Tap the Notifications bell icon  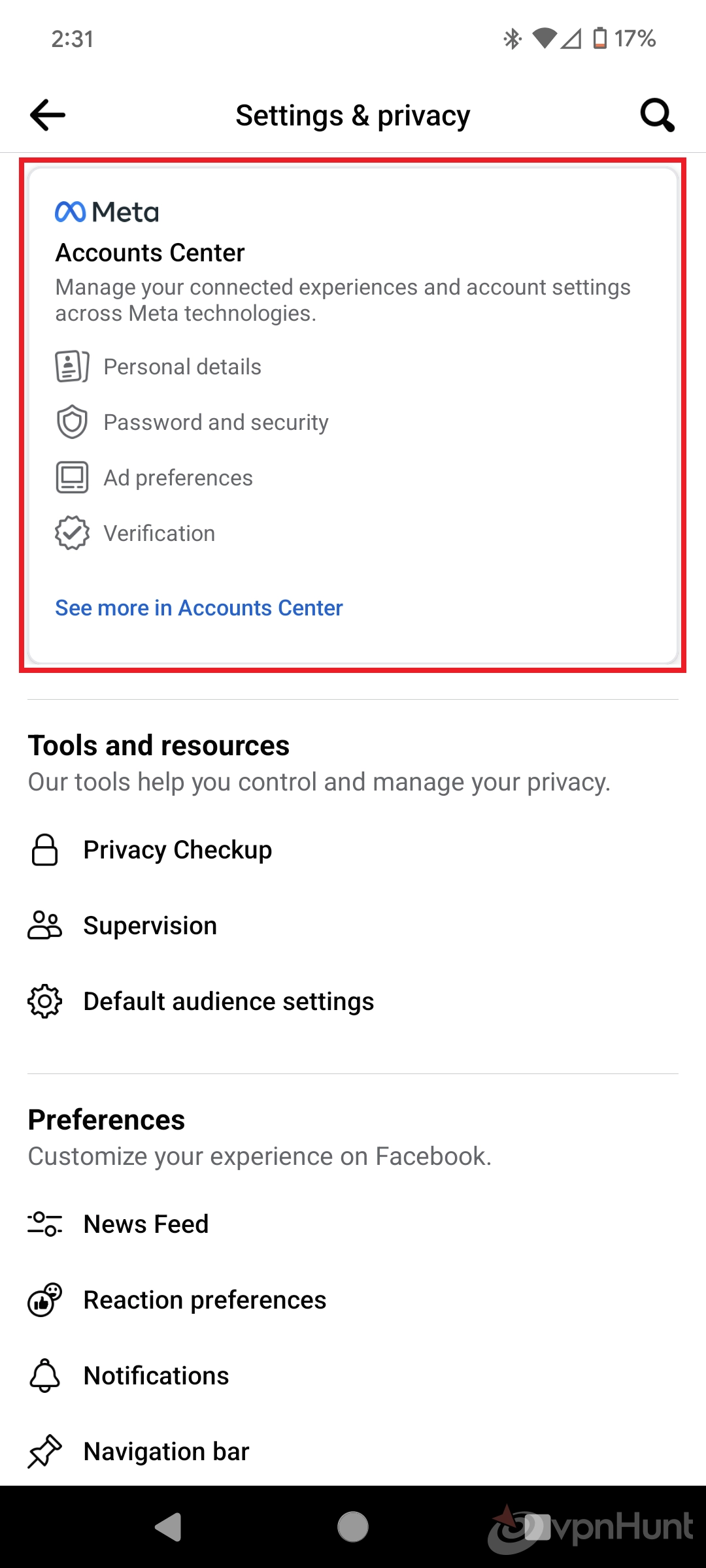click(x=45, y=1375)
